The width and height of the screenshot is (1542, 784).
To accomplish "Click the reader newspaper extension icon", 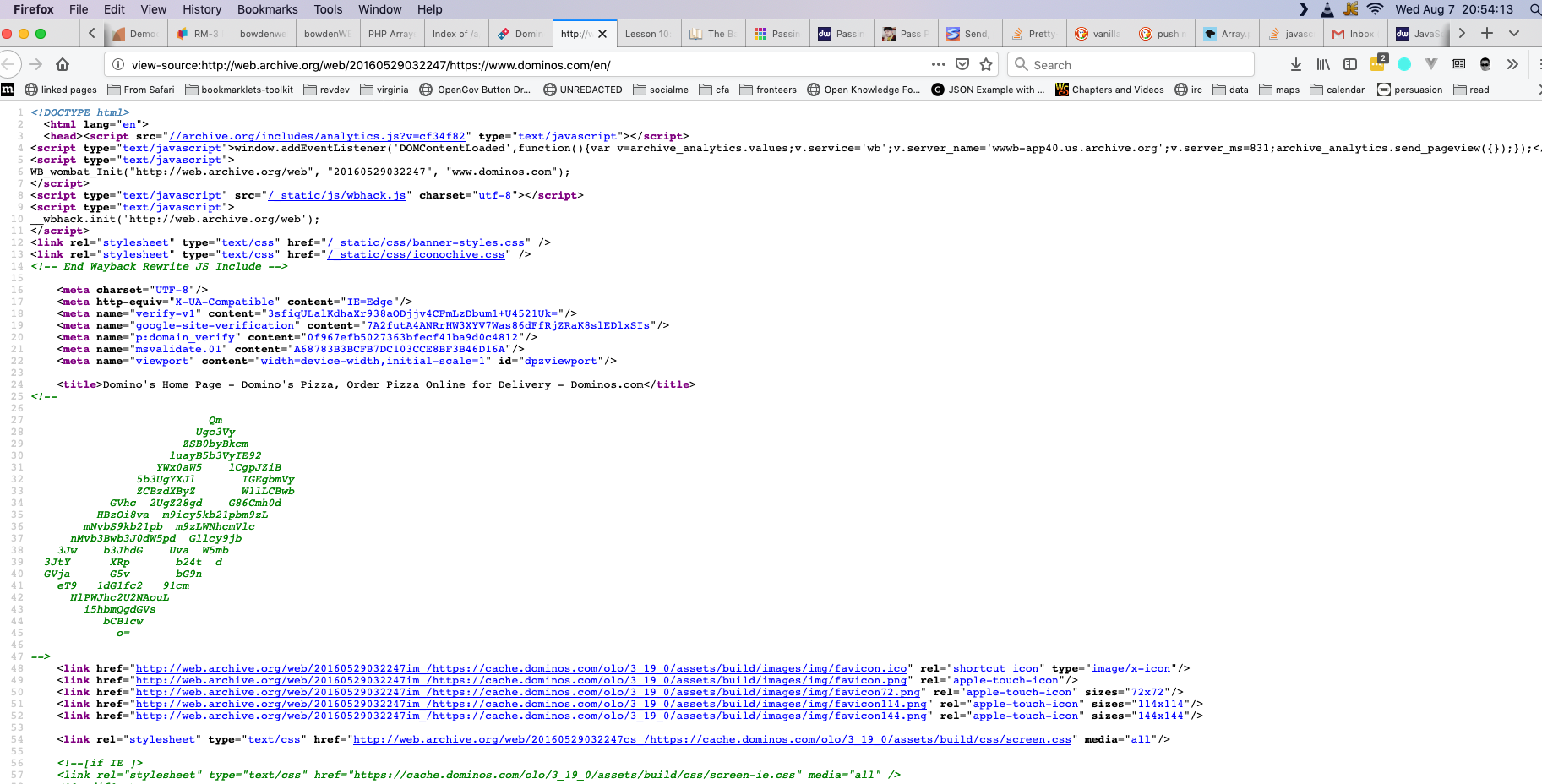I will 1458,64.
